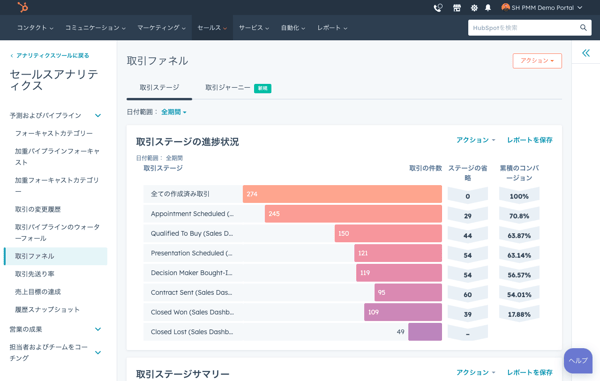This screenshot has height=381, width=600.
Task: Open the 全期間 date range dropdown
Action: (174, 112)
